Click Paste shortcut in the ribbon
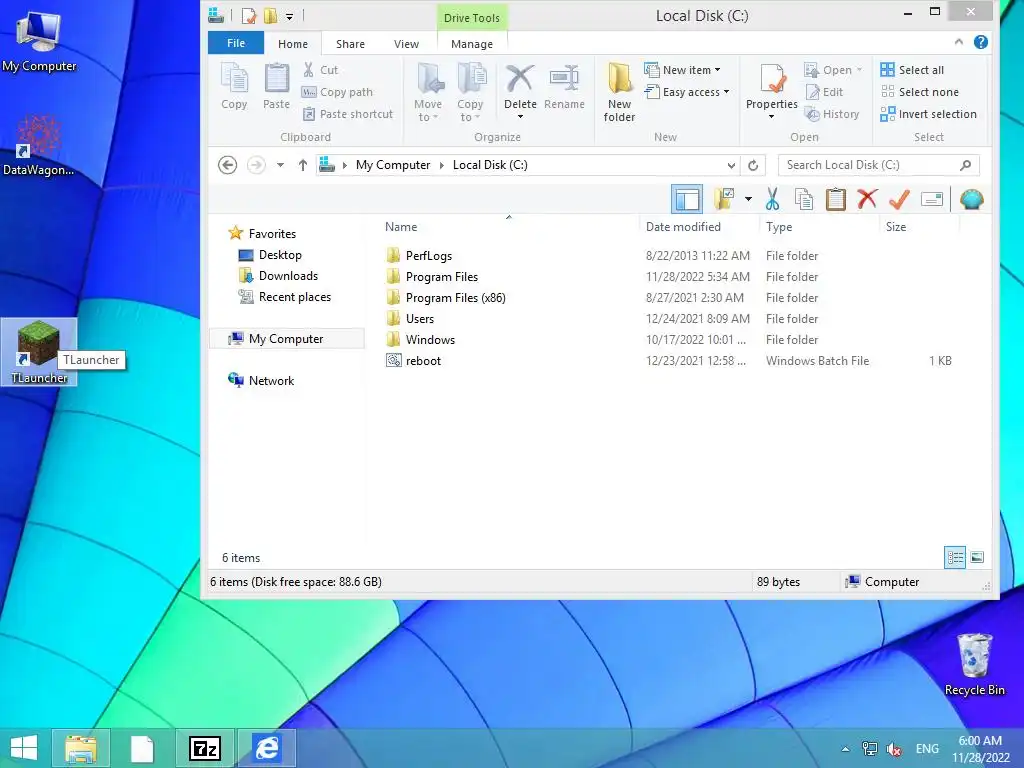Image resolution: width=1024 pixels, height=768 pixels. (x=347, y=114)
